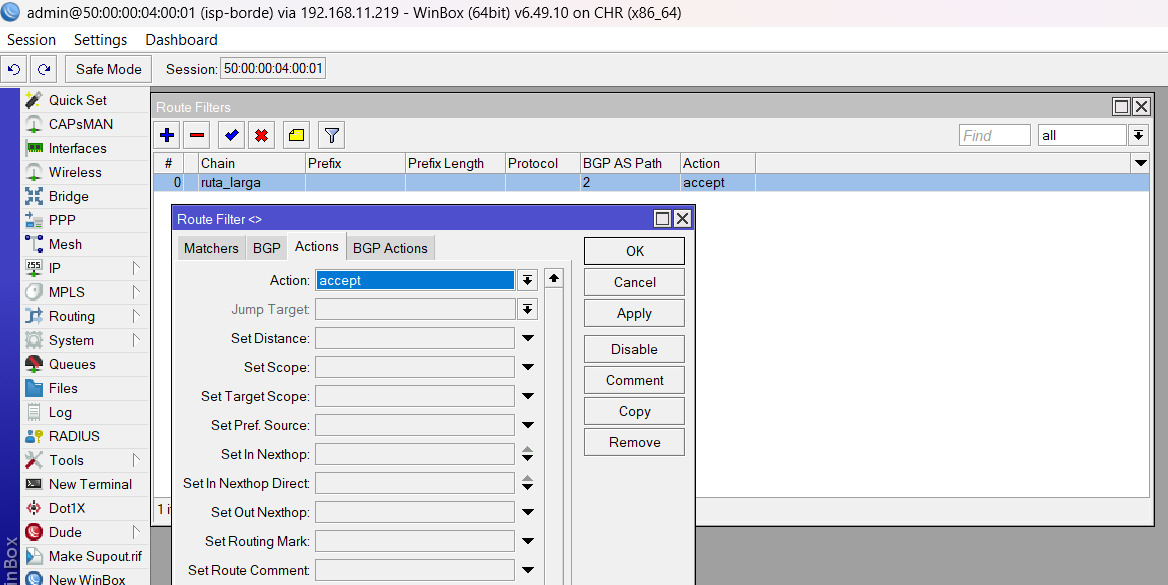Open the Action dropdown list
The height and width of the screenshot is (585, 1168).
[527, 280]
